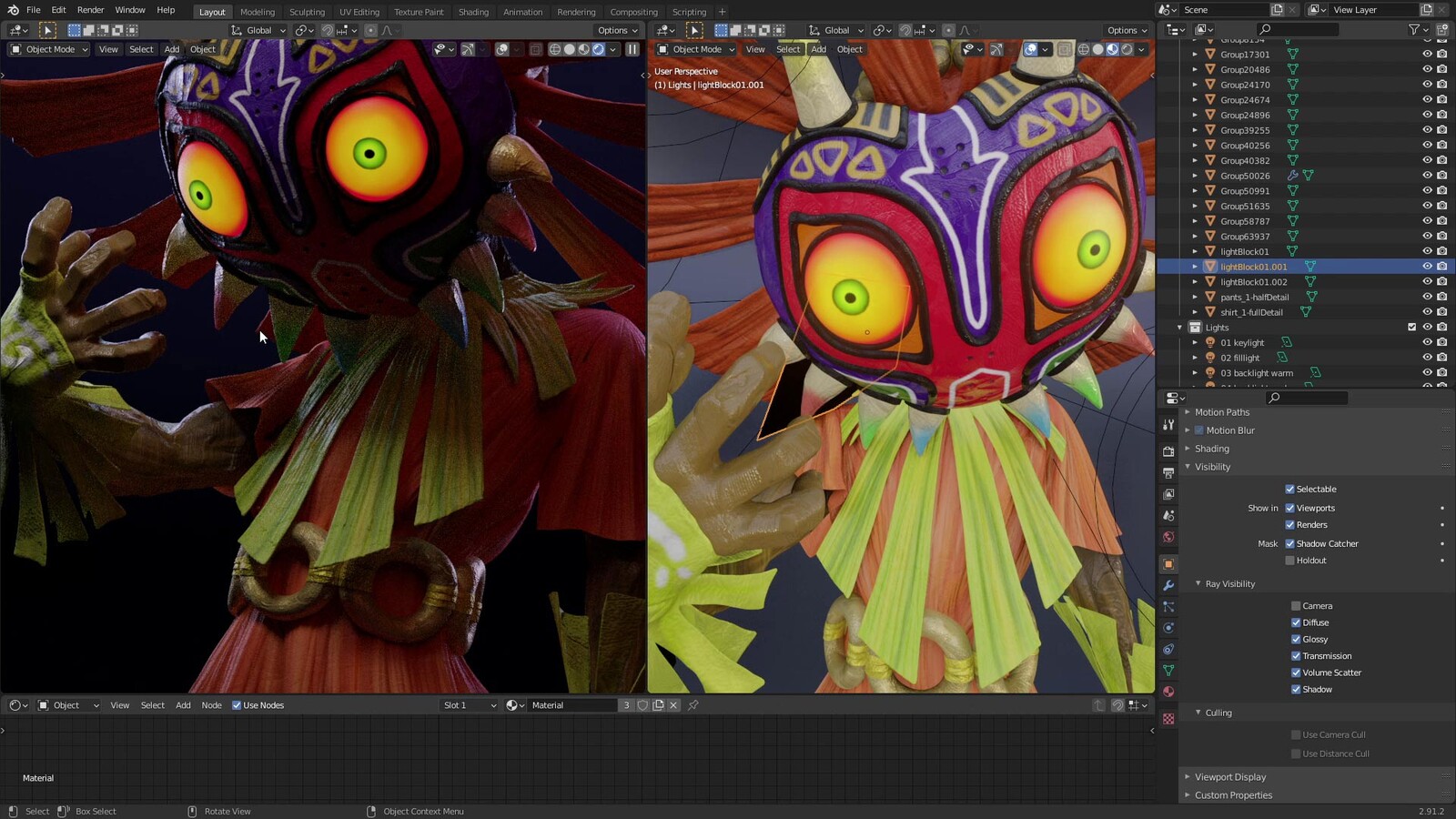Open the Slot 1 dropdown

coord(469,705)
